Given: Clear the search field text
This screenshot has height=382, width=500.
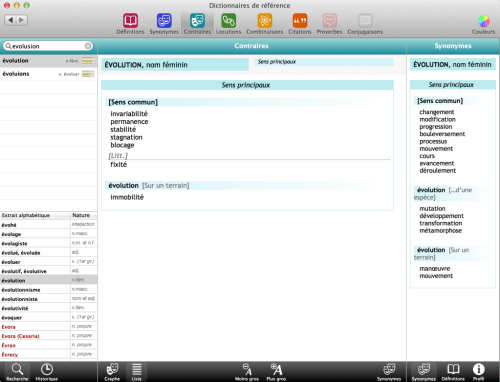Looking at the screenshot, I should coord(88,46).
